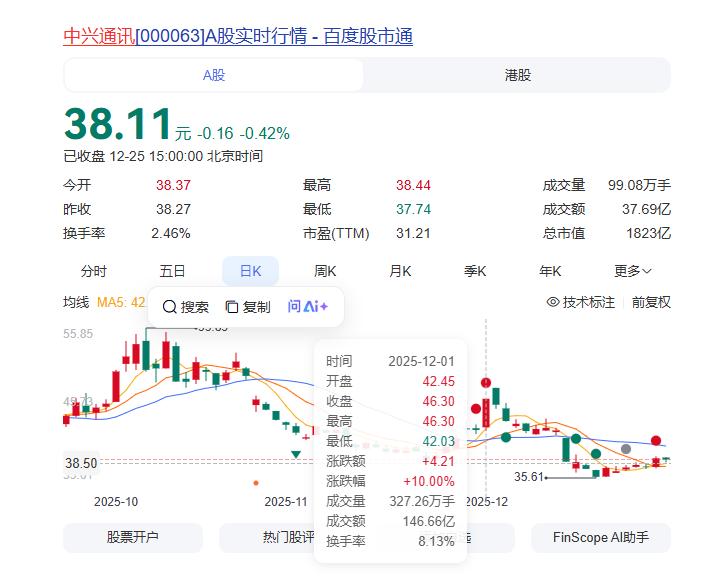Click the search icon in popup toolbar
Screen dimensions: 710x576
tap(170, 307)
